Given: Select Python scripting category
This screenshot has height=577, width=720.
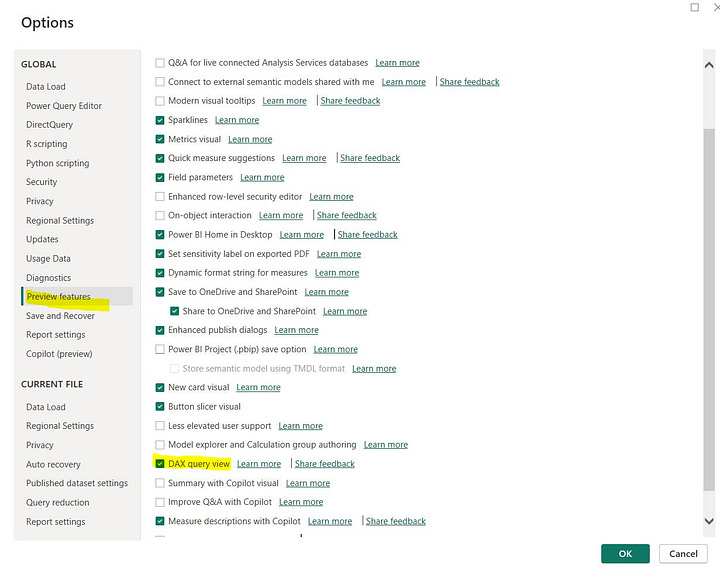Looking at the screenshot, I should pos(57,163).
